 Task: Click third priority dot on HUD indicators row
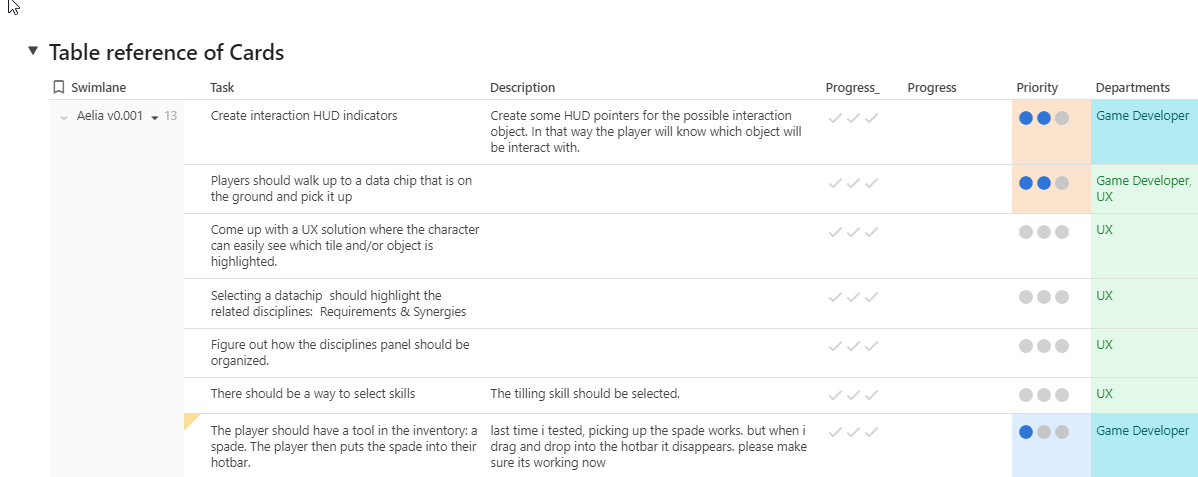pos(1062,118)
